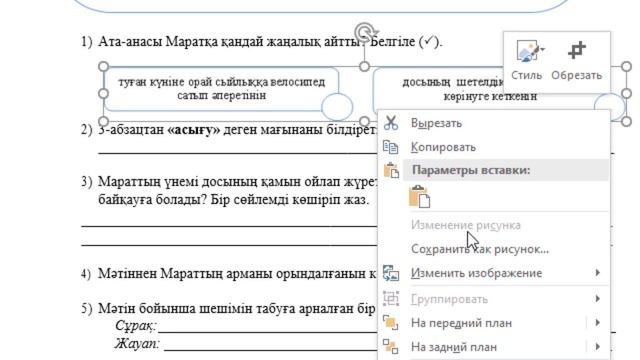Screen dimensions: 640x360
Task: Click the bold word «асығу» in question 2
Action: [x=194, y=130]
